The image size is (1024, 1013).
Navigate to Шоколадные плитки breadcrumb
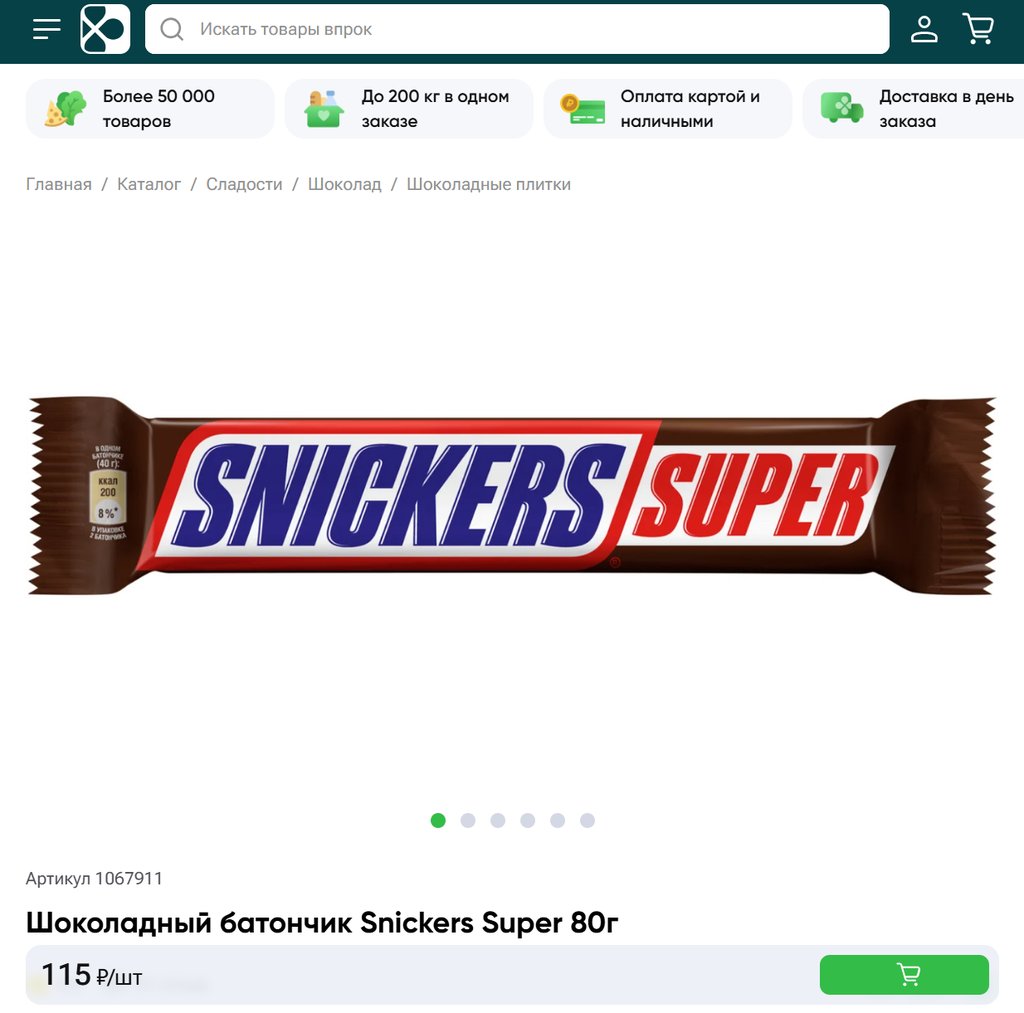coord(488,184)
